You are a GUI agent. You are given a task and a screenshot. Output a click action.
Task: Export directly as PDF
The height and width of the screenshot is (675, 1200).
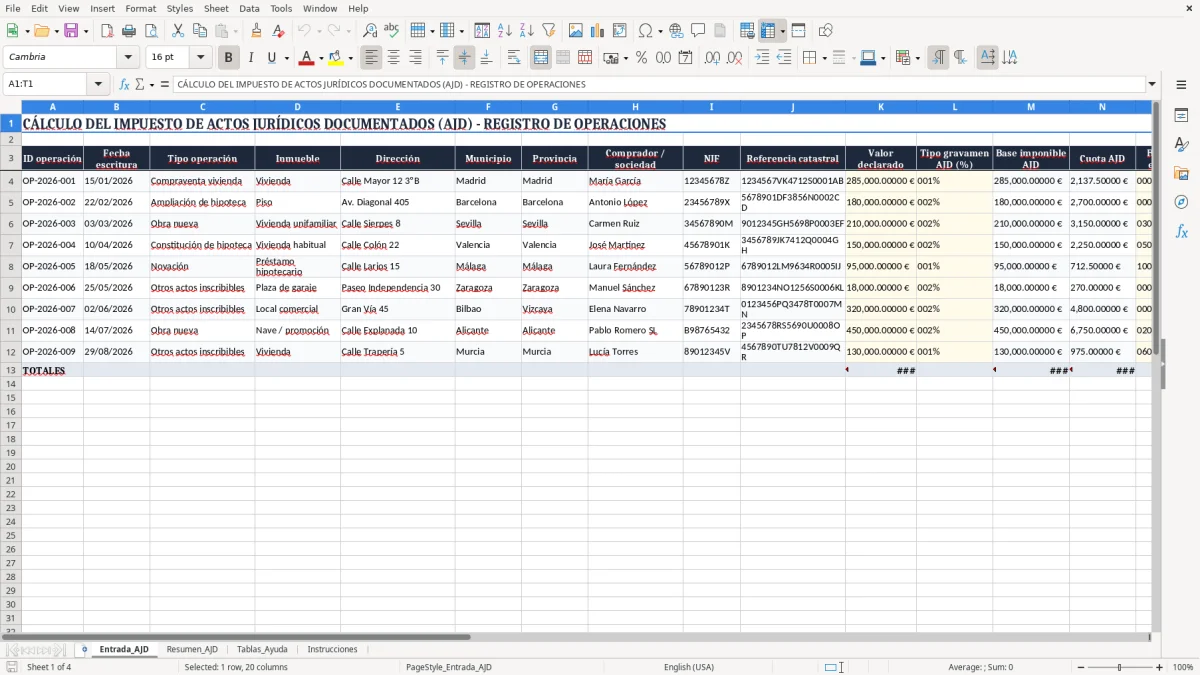click(x=107, y=31)
